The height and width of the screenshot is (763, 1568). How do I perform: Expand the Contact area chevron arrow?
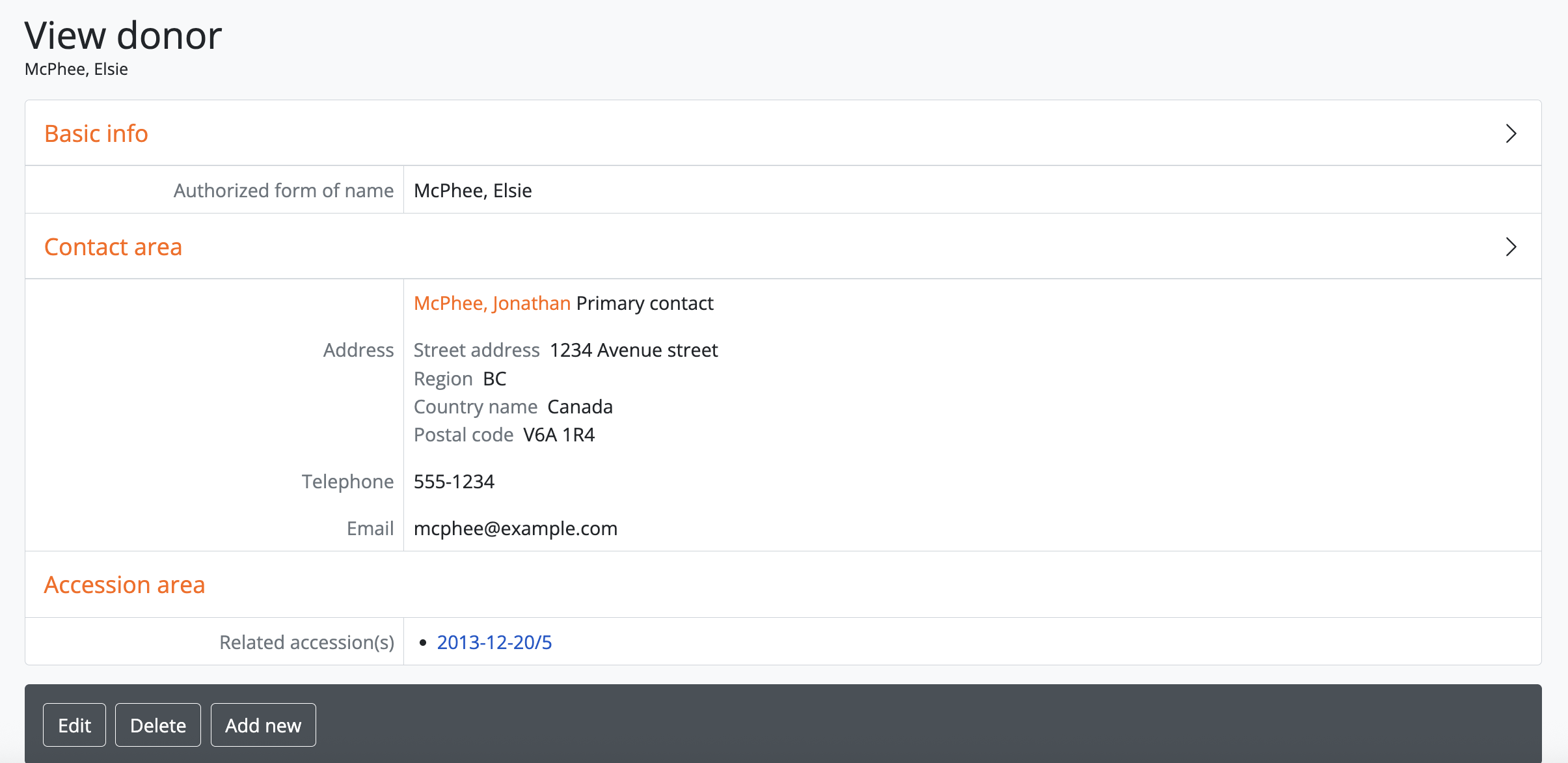pyautogui.click(x=1511, y=247)
